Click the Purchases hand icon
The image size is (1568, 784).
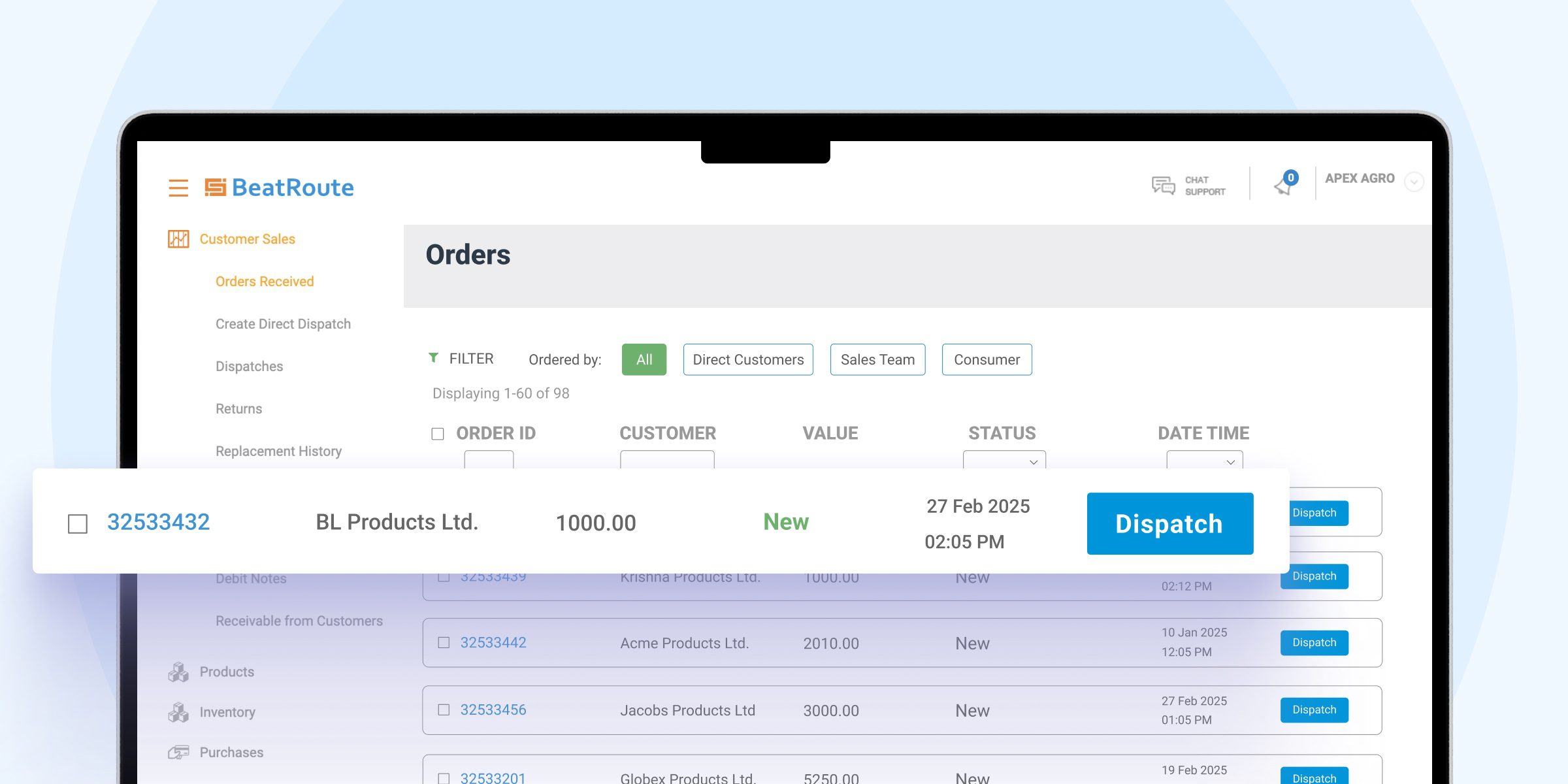click(x=178, y=752)
